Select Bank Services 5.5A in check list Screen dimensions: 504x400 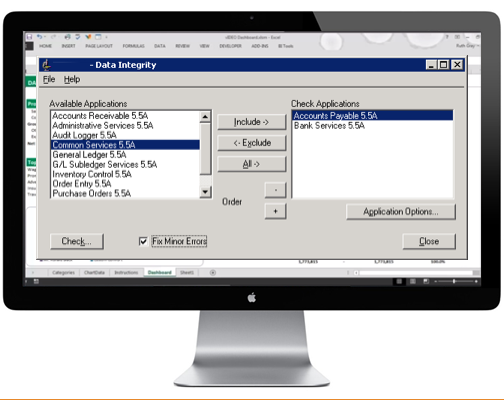(x=329, y=126)
